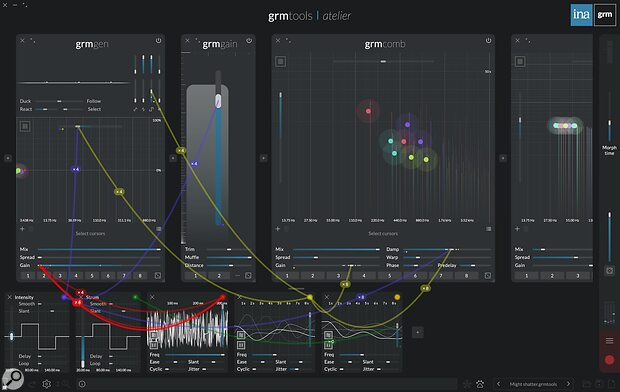
Task: Select grmgen snapshot 4
Action: tap(76, 276)
